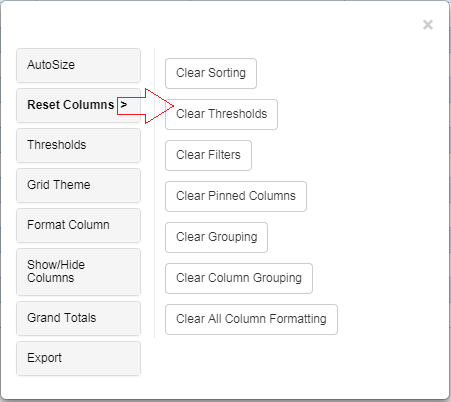Image resolution: width=451 pixels, height=402 pixels.
Task: Close the column options dialog
Action: [x=428, y=25]
